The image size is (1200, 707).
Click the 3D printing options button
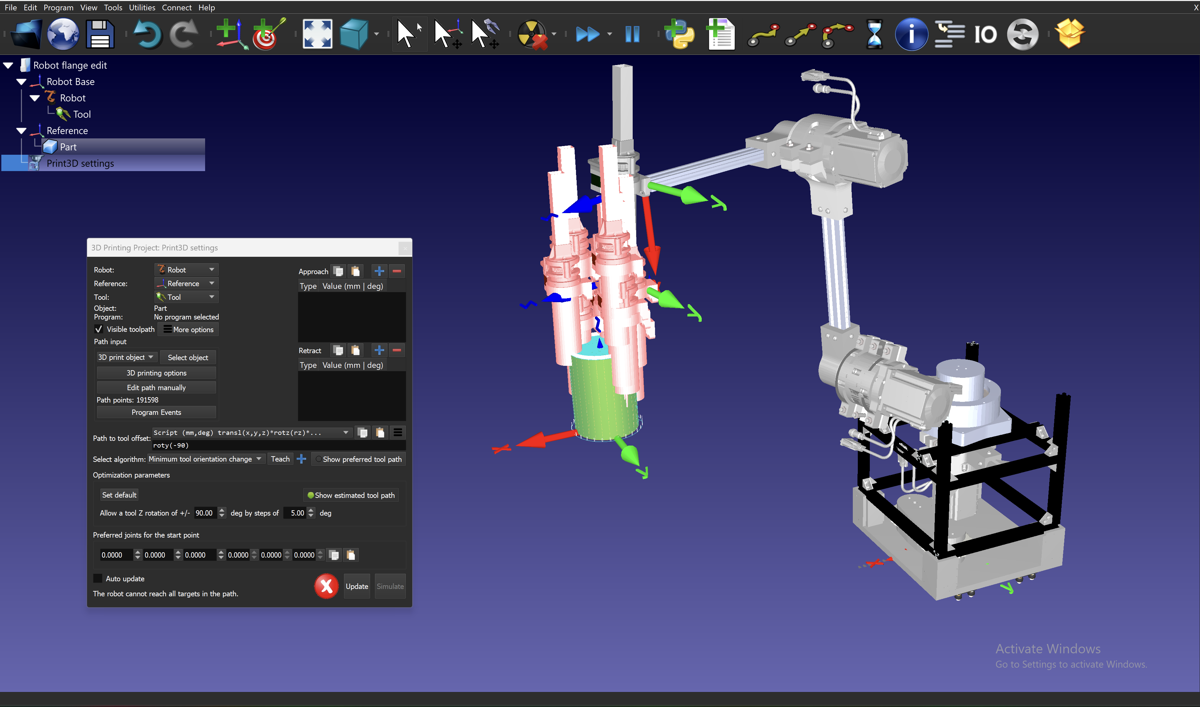pos(156,373)
